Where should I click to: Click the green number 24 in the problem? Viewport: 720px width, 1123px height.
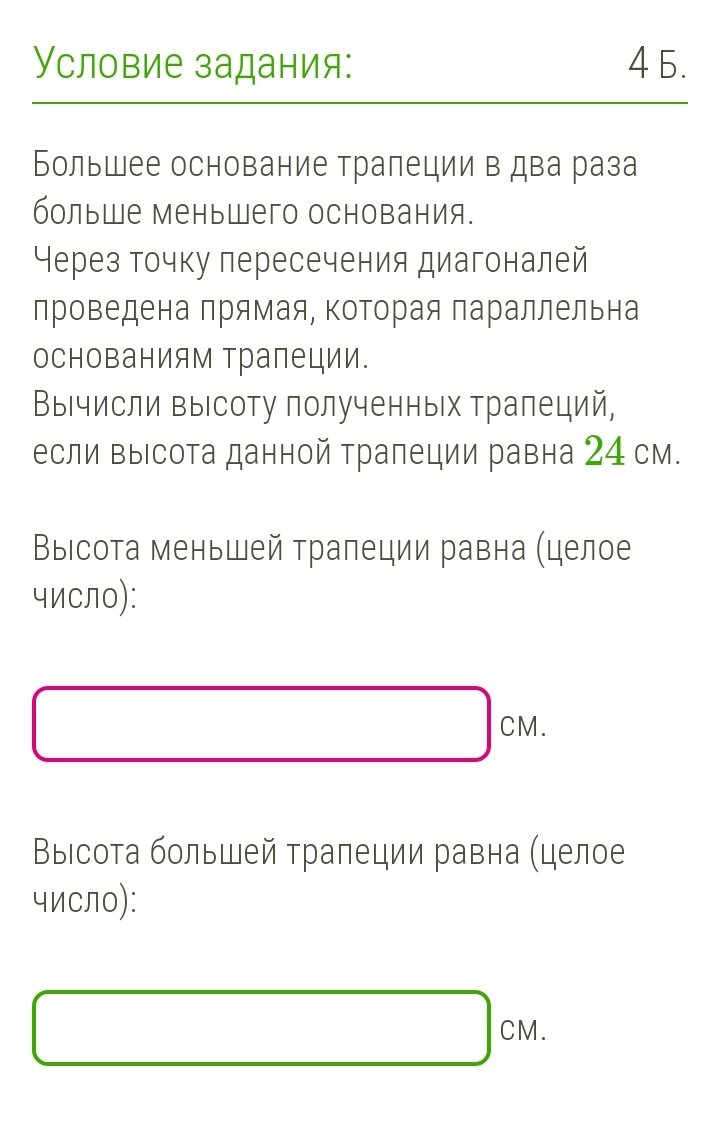click(605, 453)
